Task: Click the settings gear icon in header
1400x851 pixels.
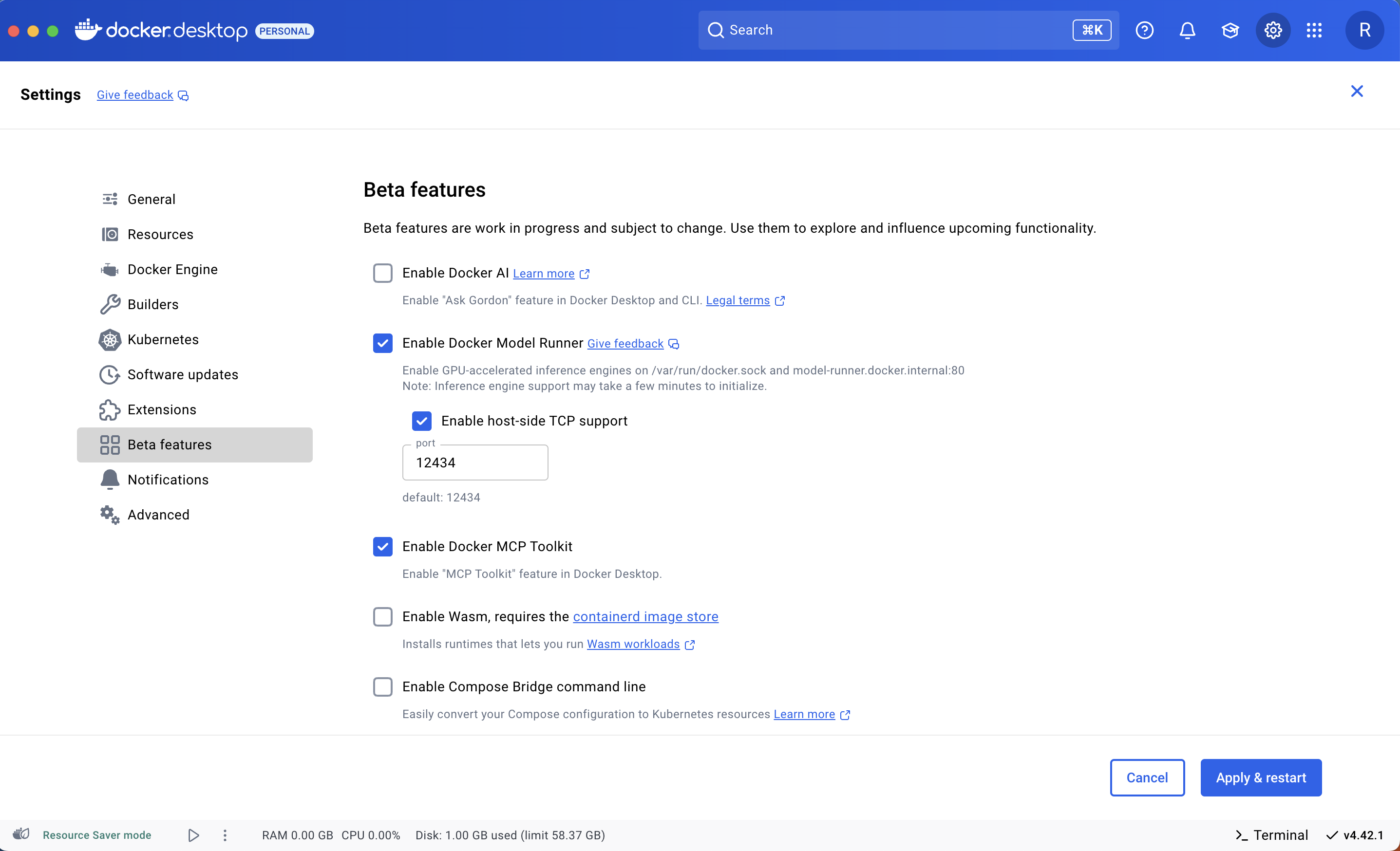Action: click(x=1273, y=30)
